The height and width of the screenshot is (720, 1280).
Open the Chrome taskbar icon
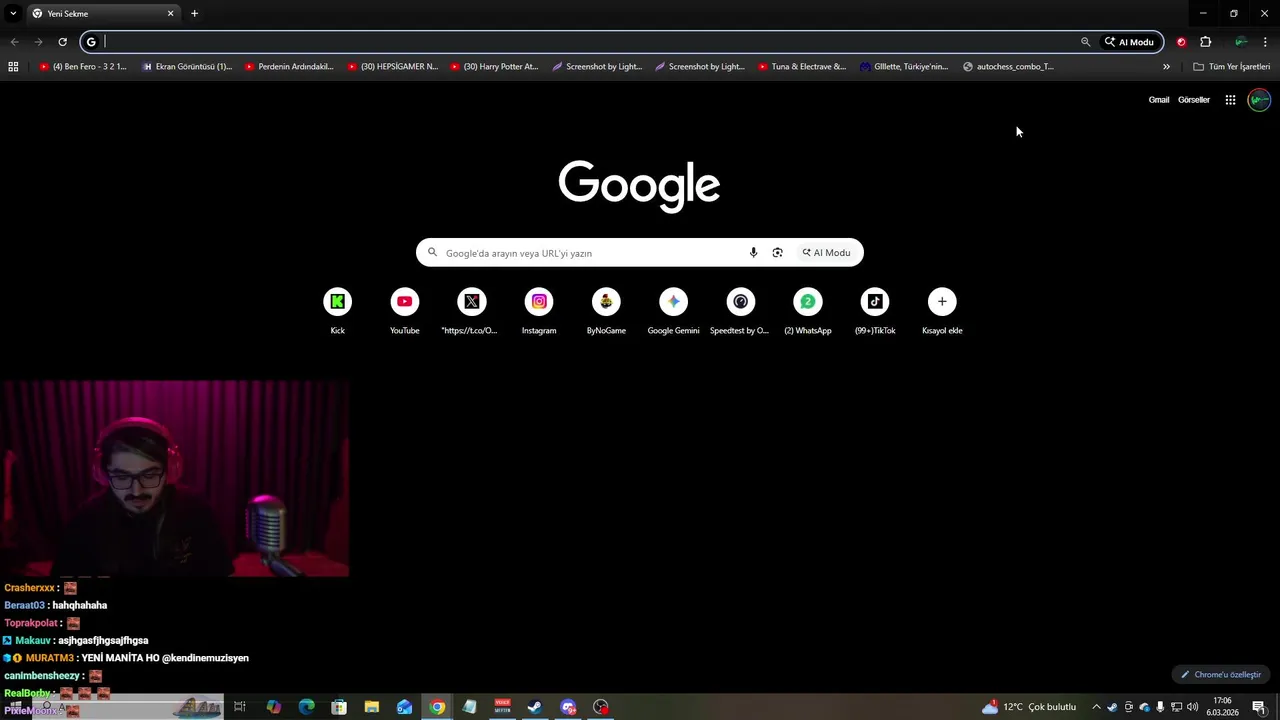[437, 707]
